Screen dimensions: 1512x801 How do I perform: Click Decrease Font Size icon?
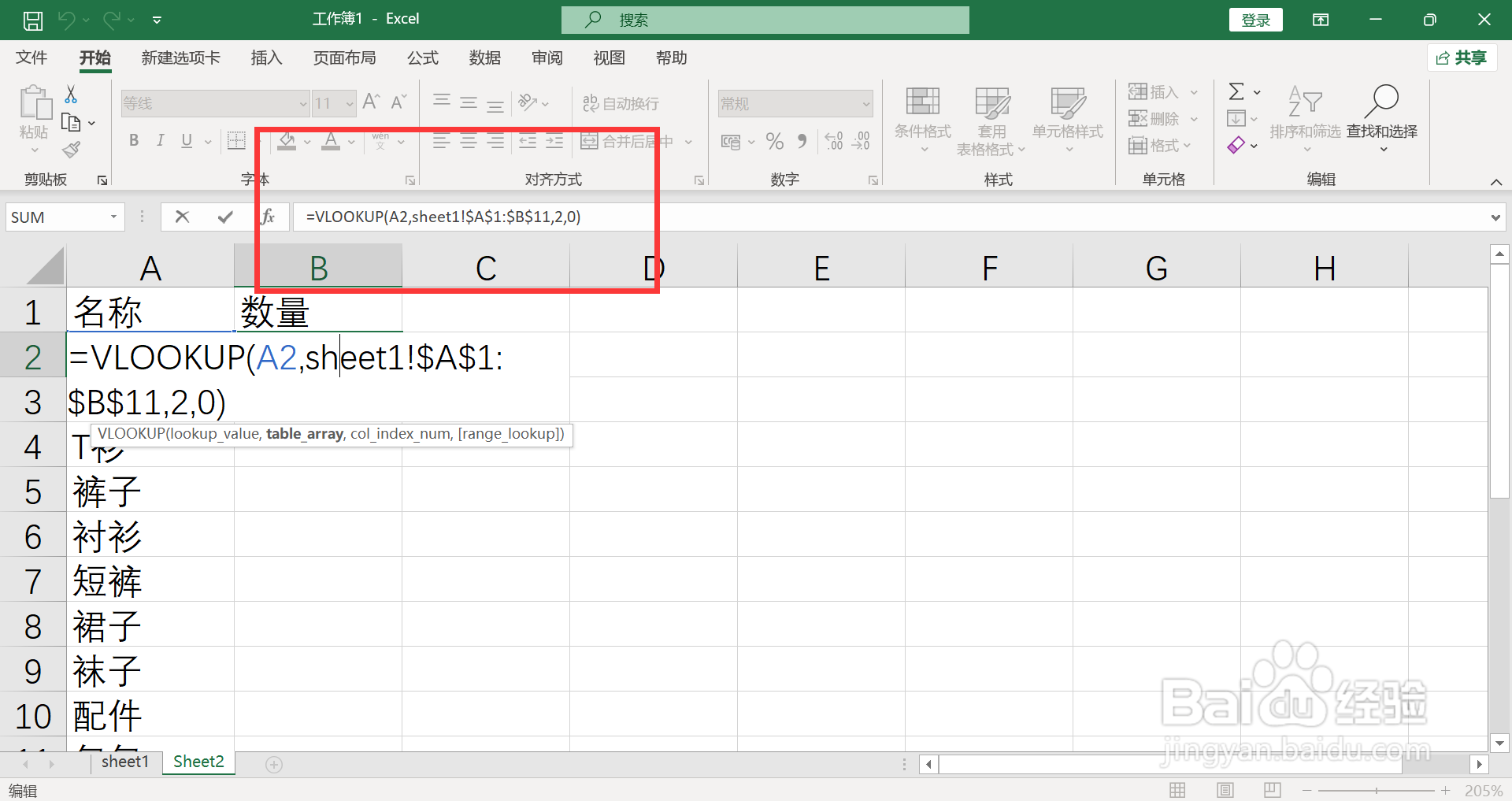(399, 102)
